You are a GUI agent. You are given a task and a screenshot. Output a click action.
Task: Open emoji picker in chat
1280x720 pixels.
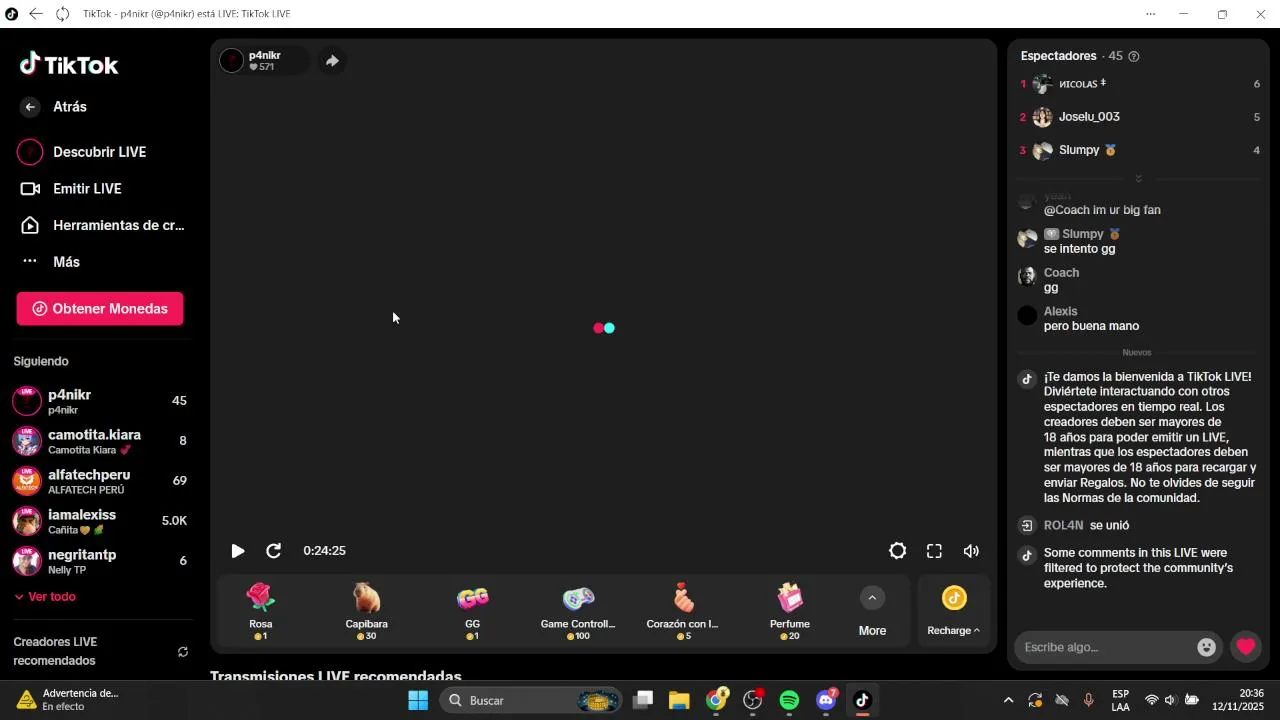1206,647
